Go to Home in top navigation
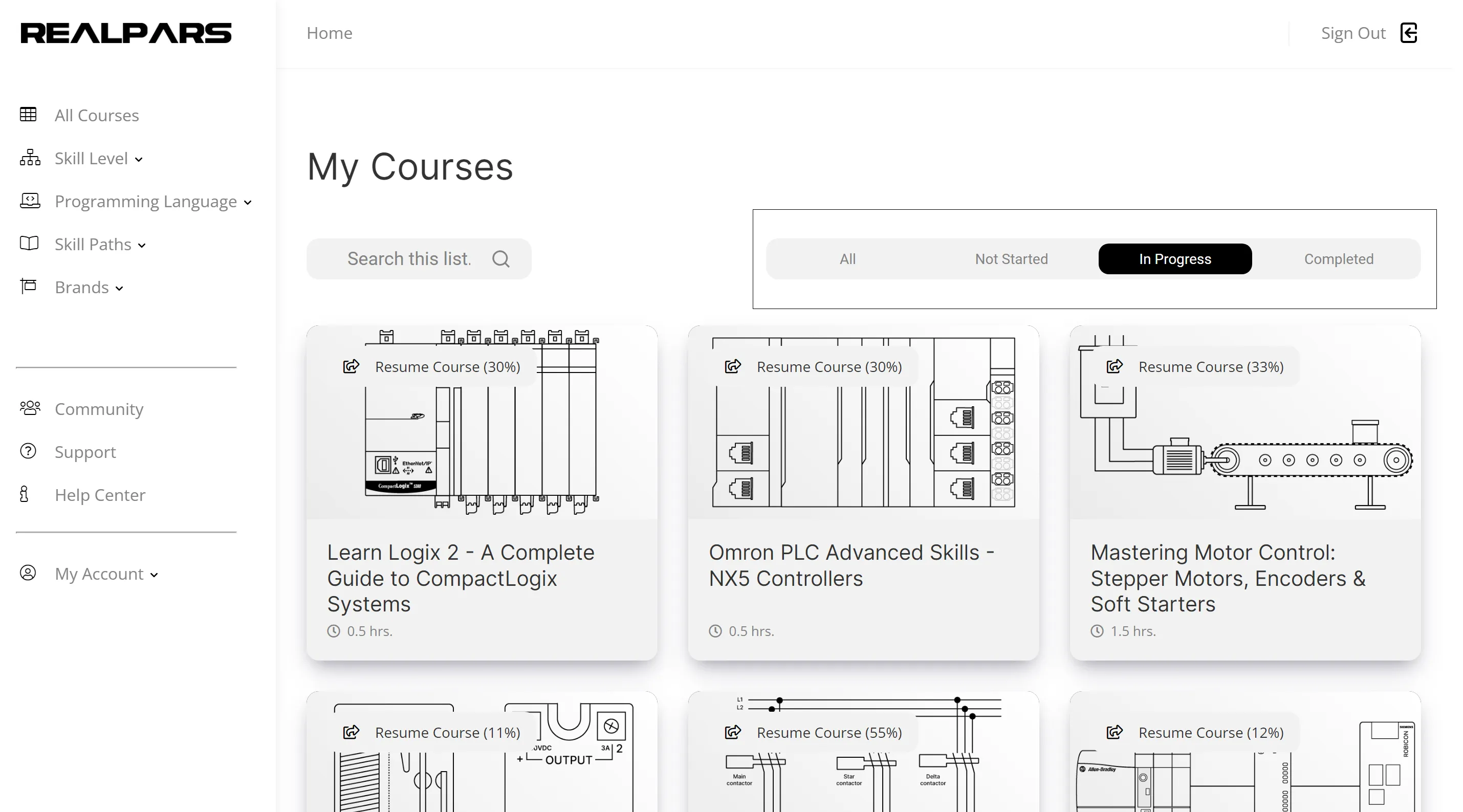Viewport: 1463px width, 812px height. point(330,33)
